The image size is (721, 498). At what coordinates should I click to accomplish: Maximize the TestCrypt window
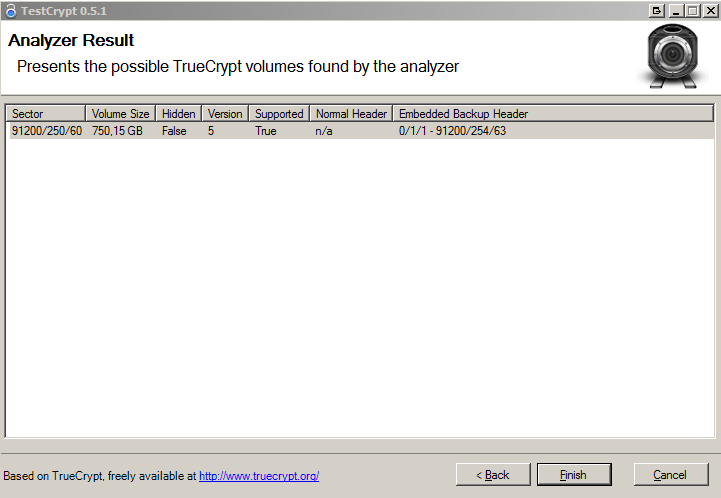pos(692,11)
